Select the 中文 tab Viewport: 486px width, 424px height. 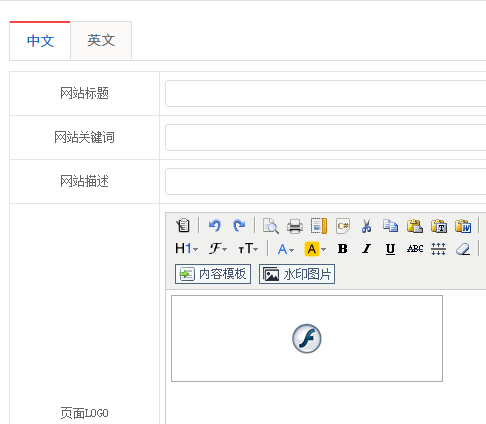click(40, 41)
